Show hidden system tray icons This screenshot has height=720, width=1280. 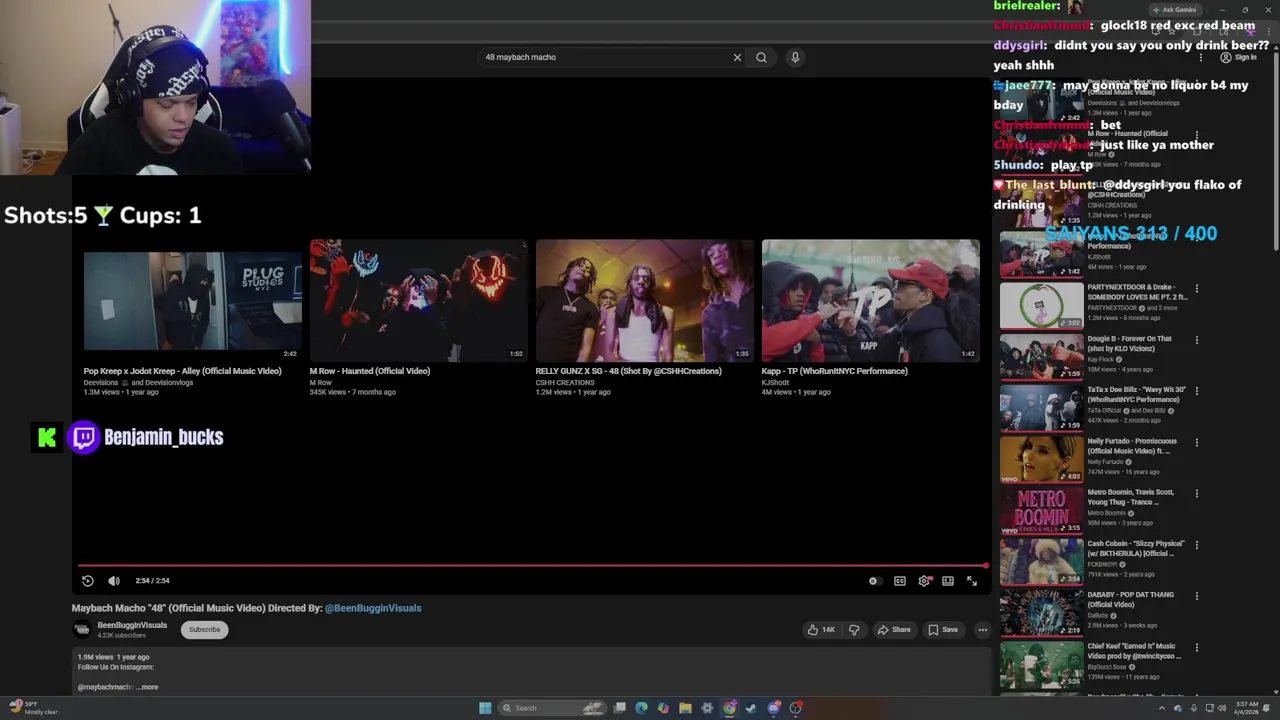pyautogui.click(x=1162, y=708)
